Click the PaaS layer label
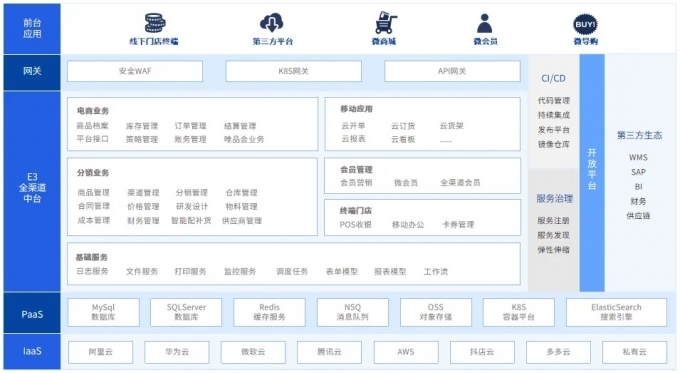The width and height of the screenshot is (680, 373). click(32, 314)
